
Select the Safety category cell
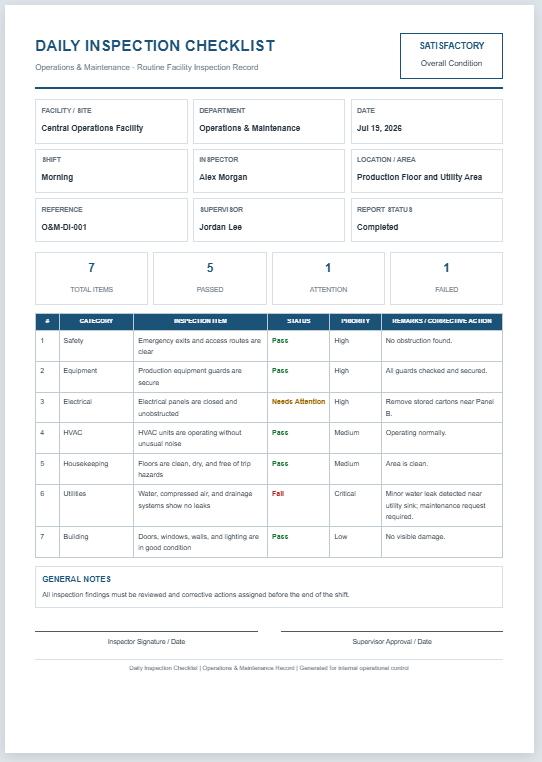pos(96,346)
